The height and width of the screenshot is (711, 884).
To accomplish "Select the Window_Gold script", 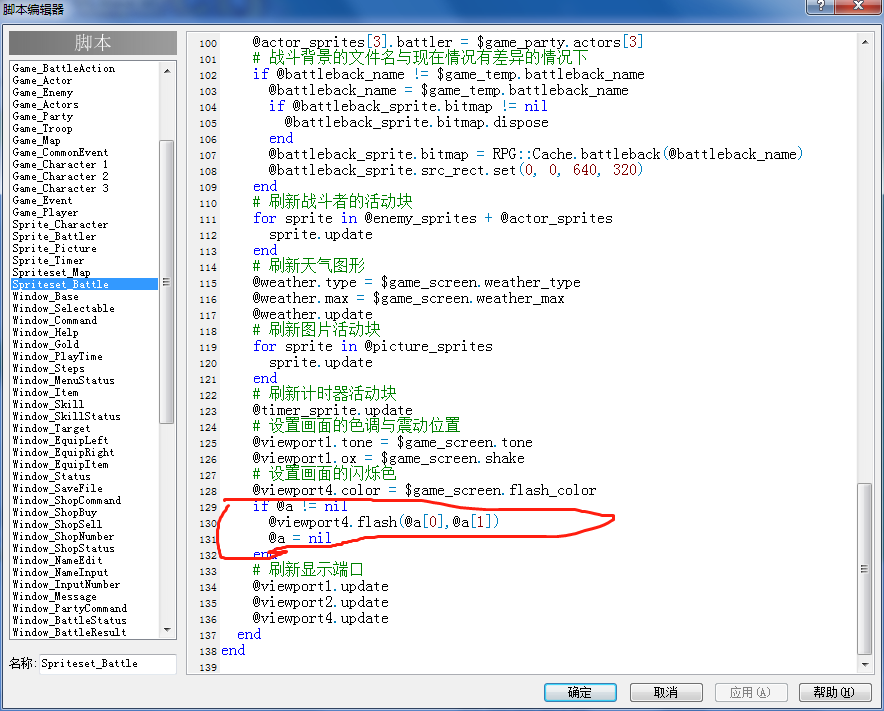I will 46,345.
